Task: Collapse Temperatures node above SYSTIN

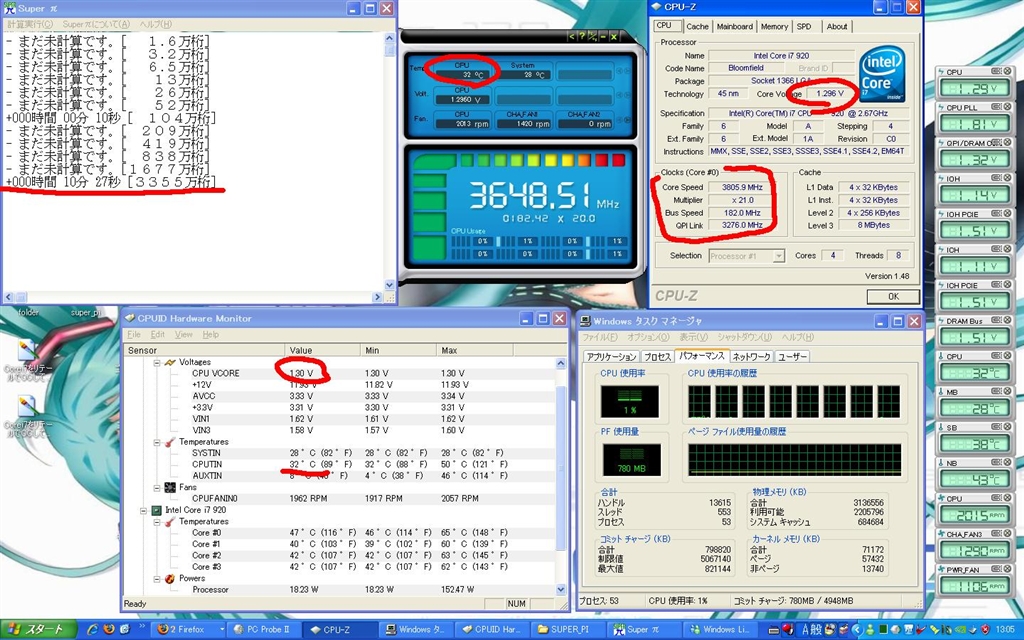Action: (x=157, y=442)
